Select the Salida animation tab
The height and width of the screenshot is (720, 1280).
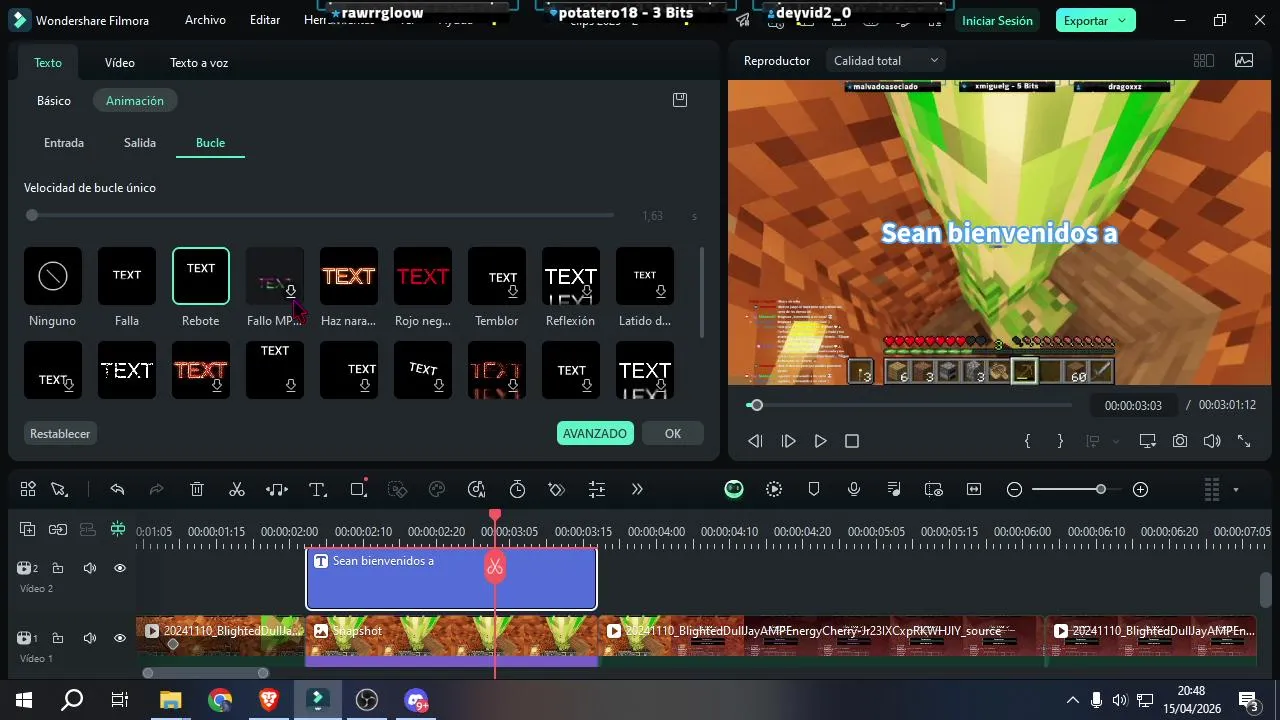click(x=140, y=143)
